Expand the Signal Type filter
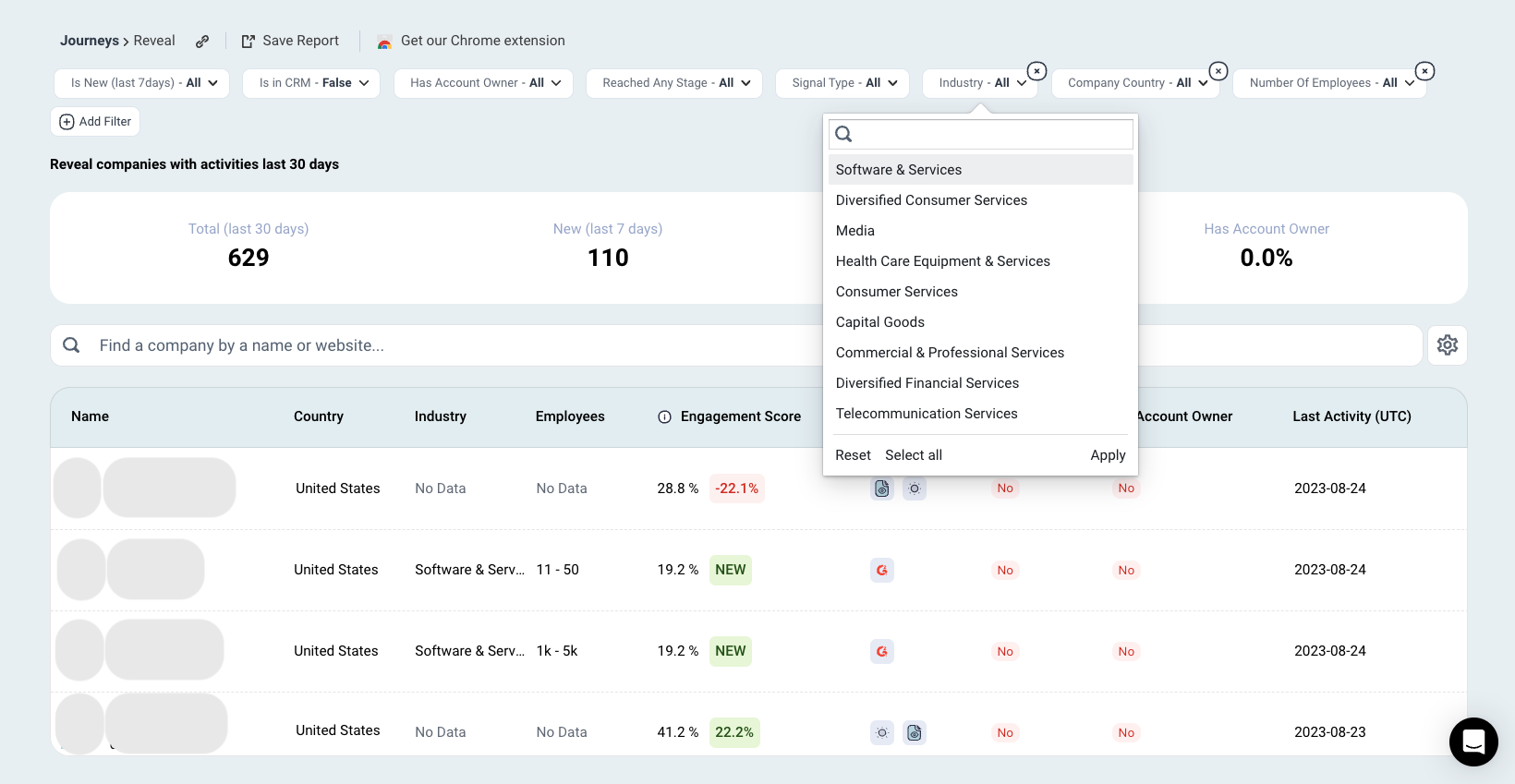The width and height of the screenshot is (1515, 784). [842, 83]
